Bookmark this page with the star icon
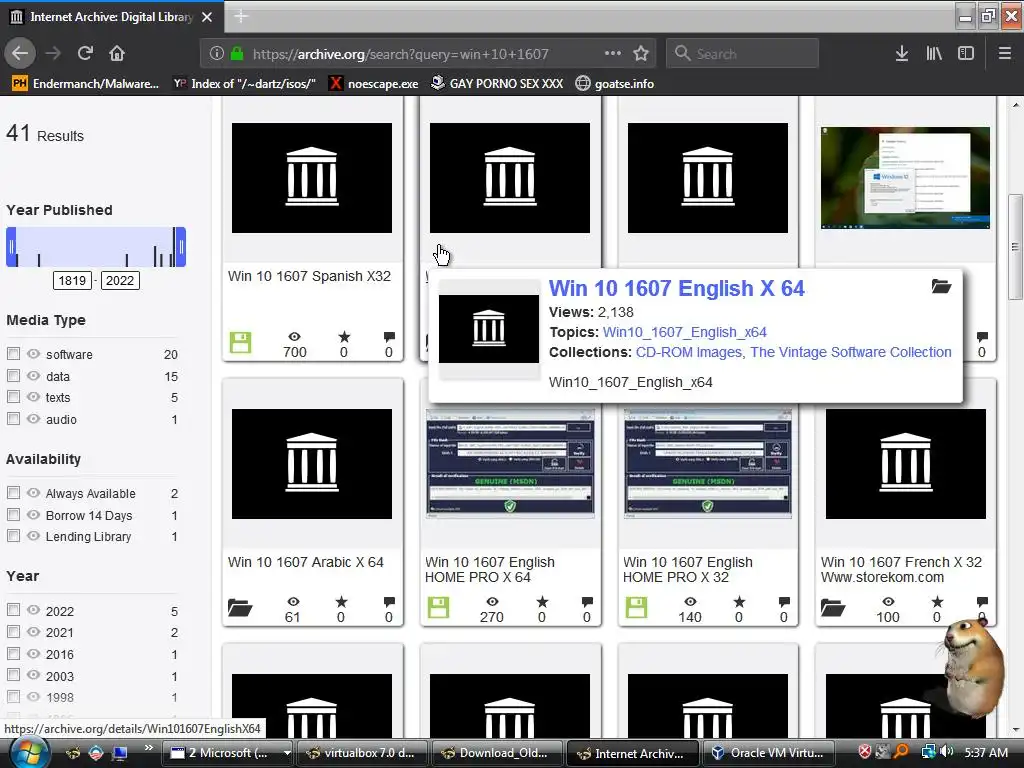This screenshot has height=768, width=1024. coord(641,53)
